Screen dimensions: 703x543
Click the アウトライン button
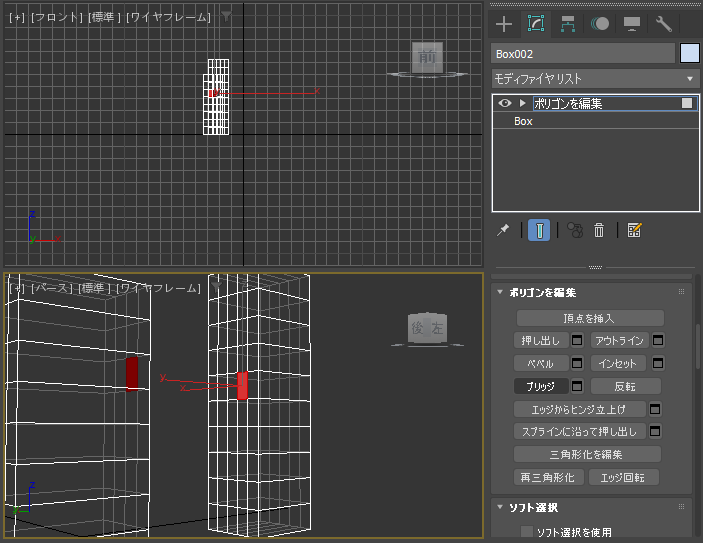point(619,340)
